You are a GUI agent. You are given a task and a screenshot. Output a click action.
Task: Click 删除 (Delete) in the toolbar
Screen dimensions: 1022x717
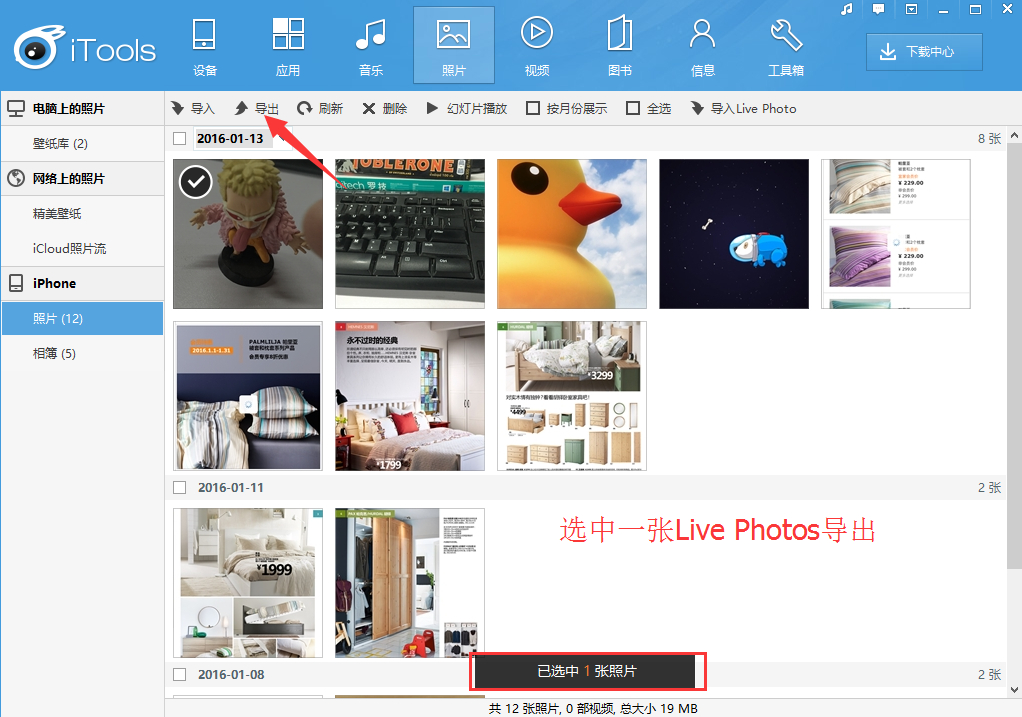(385, 108)
